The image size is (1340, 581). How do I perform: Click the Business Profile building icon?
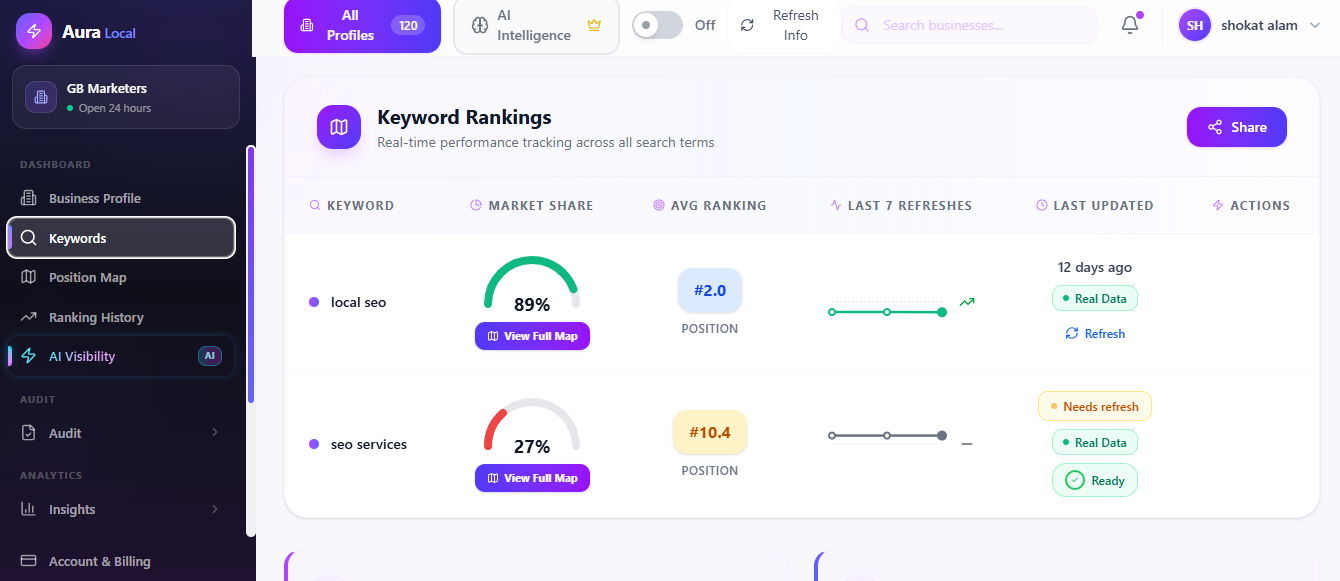pos(29,198)
